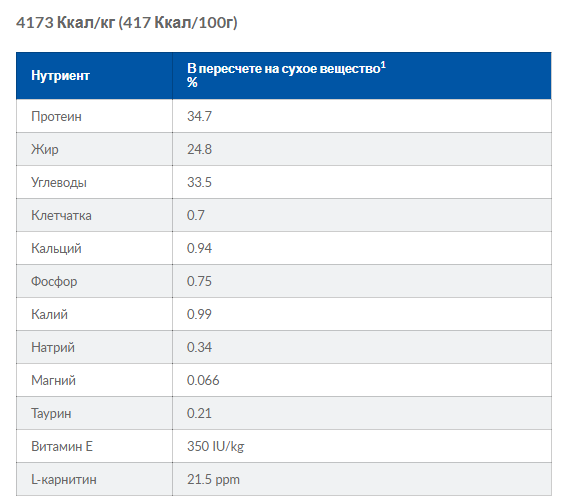Click the В пересчете на сухое вещество header
Viewport: 561px width, 504px height.
tap(283, 68)
